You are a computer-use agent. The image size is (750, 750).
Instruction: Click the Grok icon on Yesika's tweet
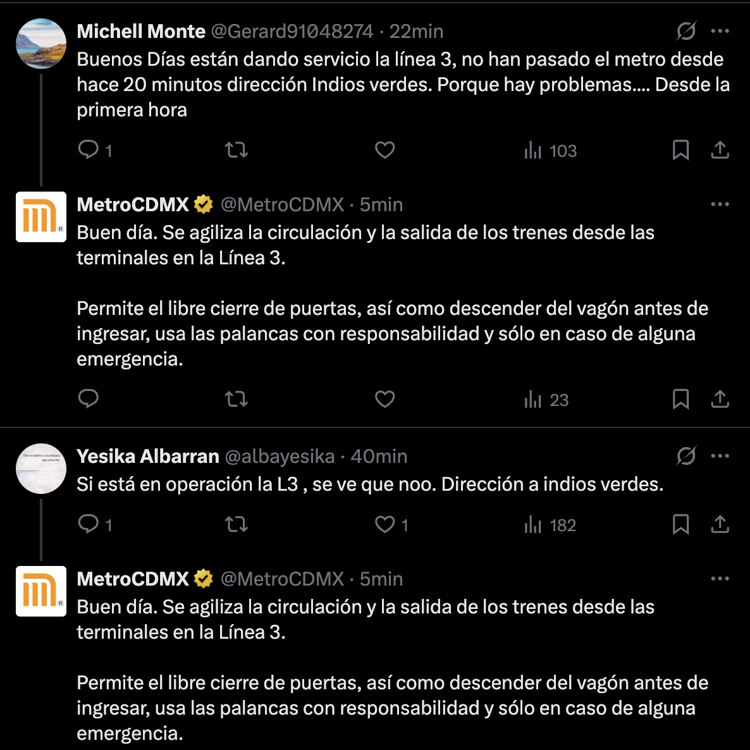pyautogui.click(x=686, y=456)
